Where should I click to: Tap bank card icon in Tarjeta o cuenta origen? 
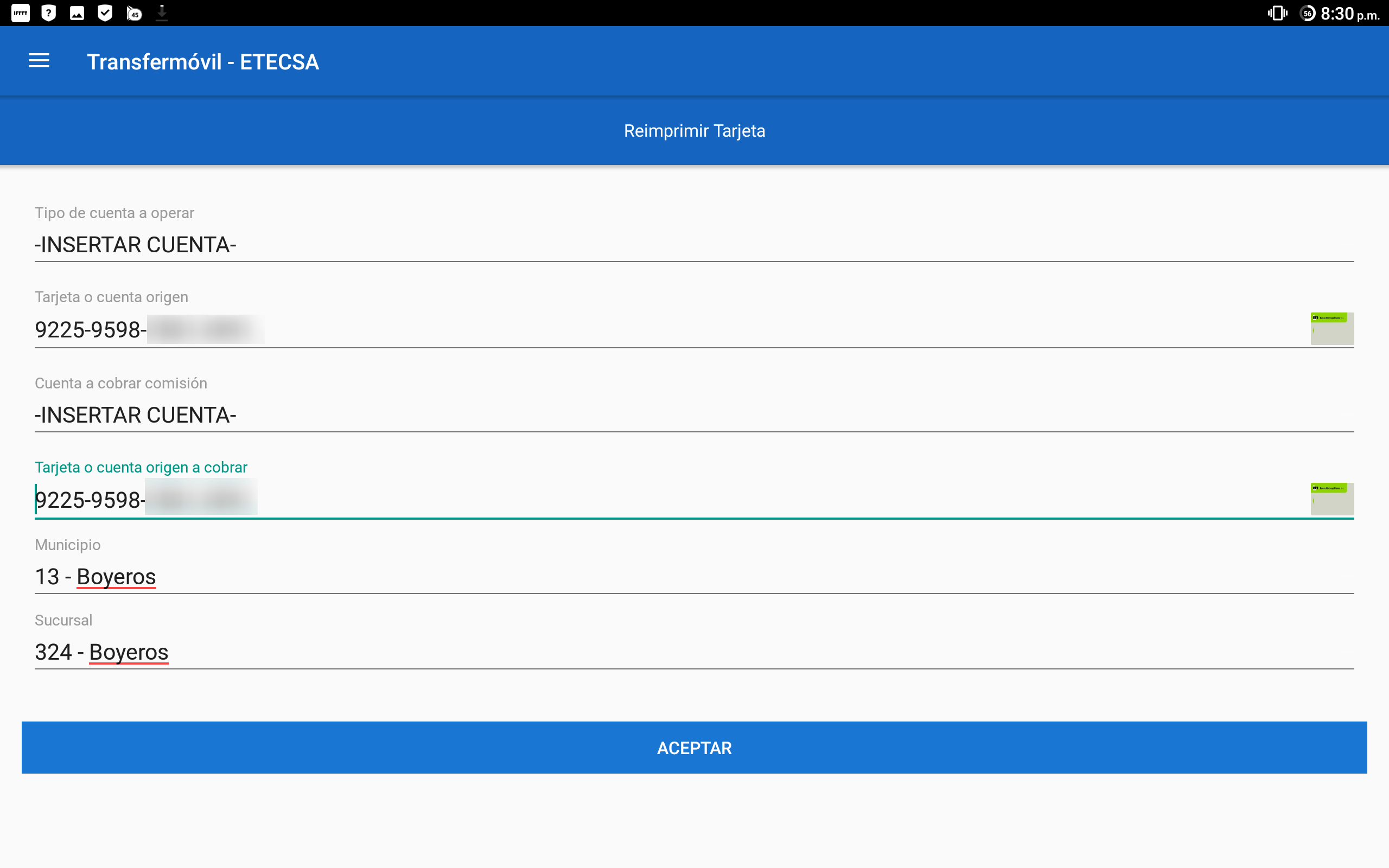1332,328
